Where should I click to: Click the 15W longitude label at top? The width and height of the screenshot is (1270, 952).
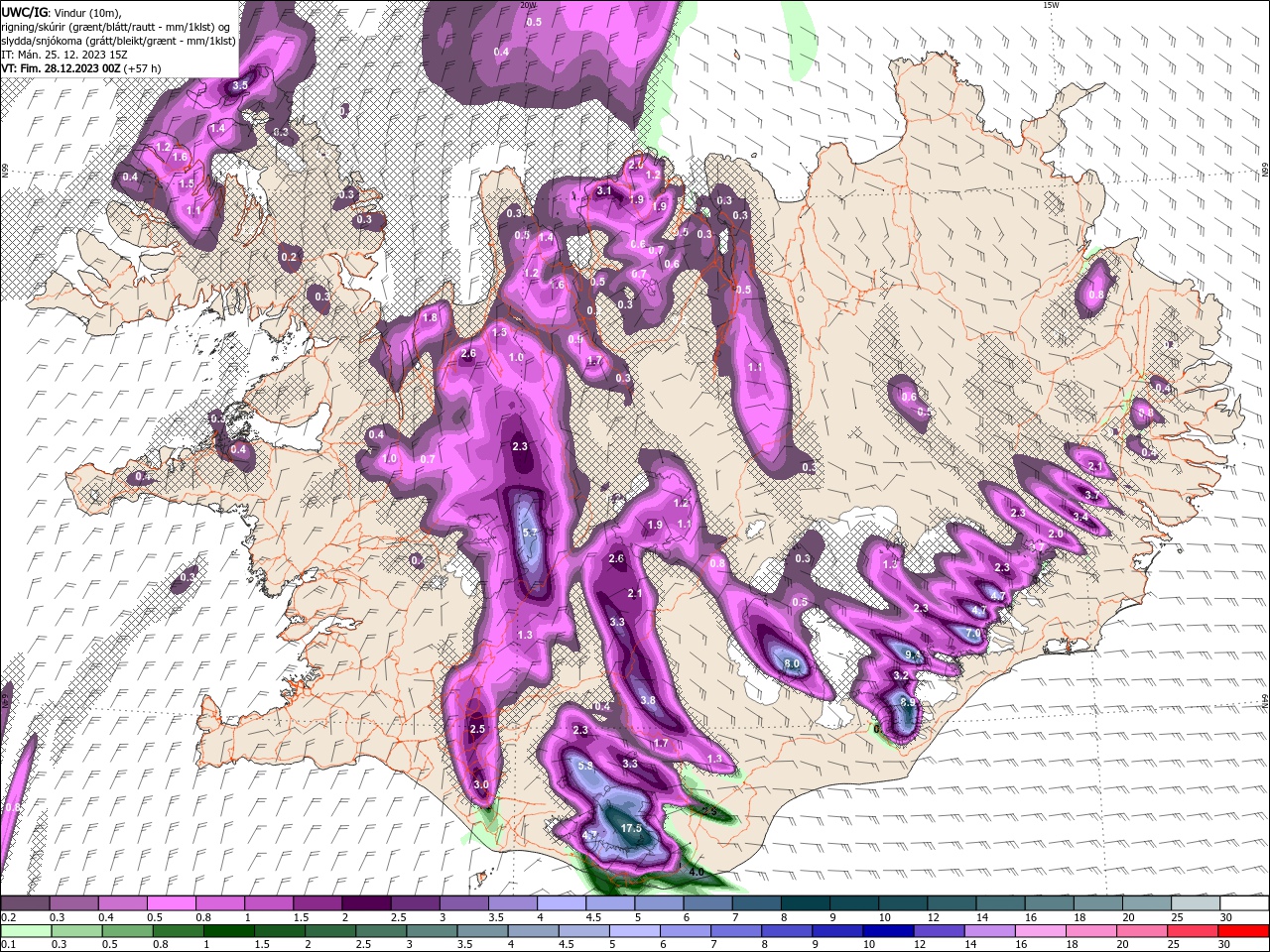point(1052,5)
